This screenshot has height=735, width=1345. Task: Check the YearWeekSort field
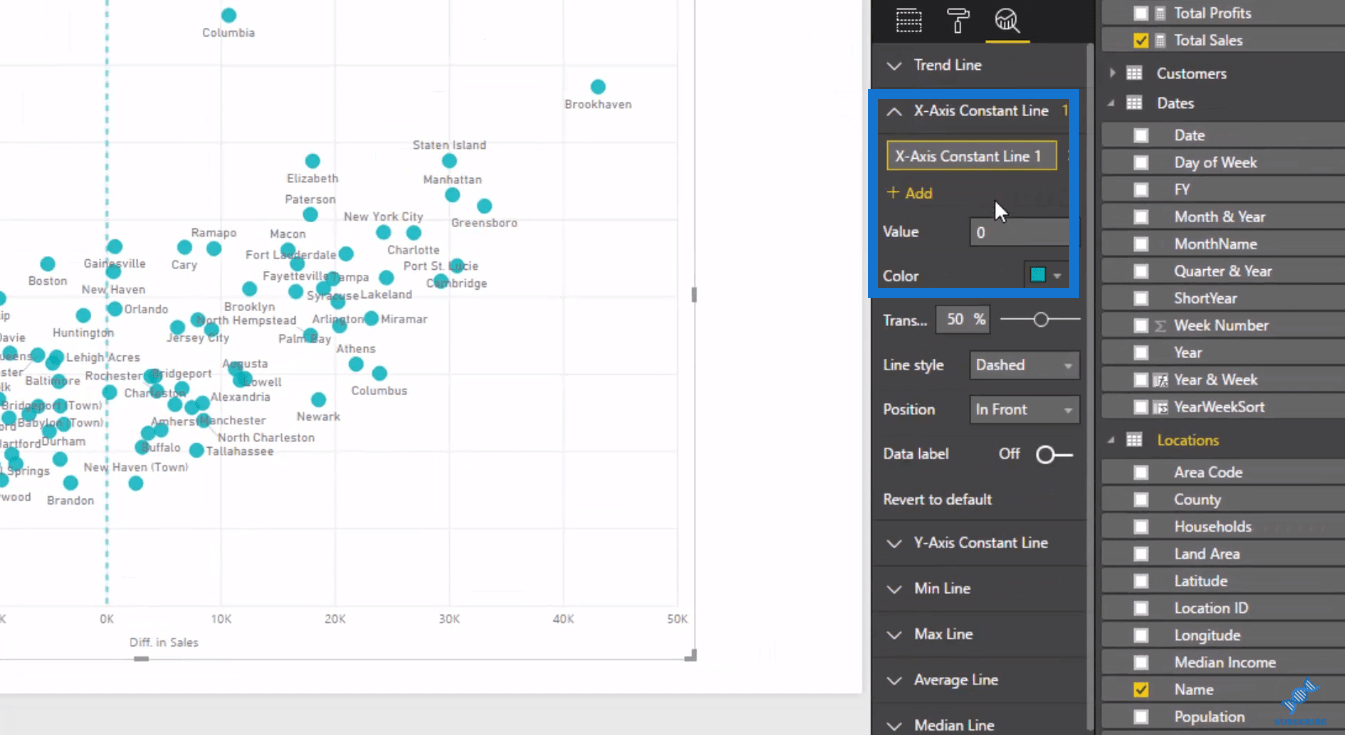click(x=1141, y=407)
